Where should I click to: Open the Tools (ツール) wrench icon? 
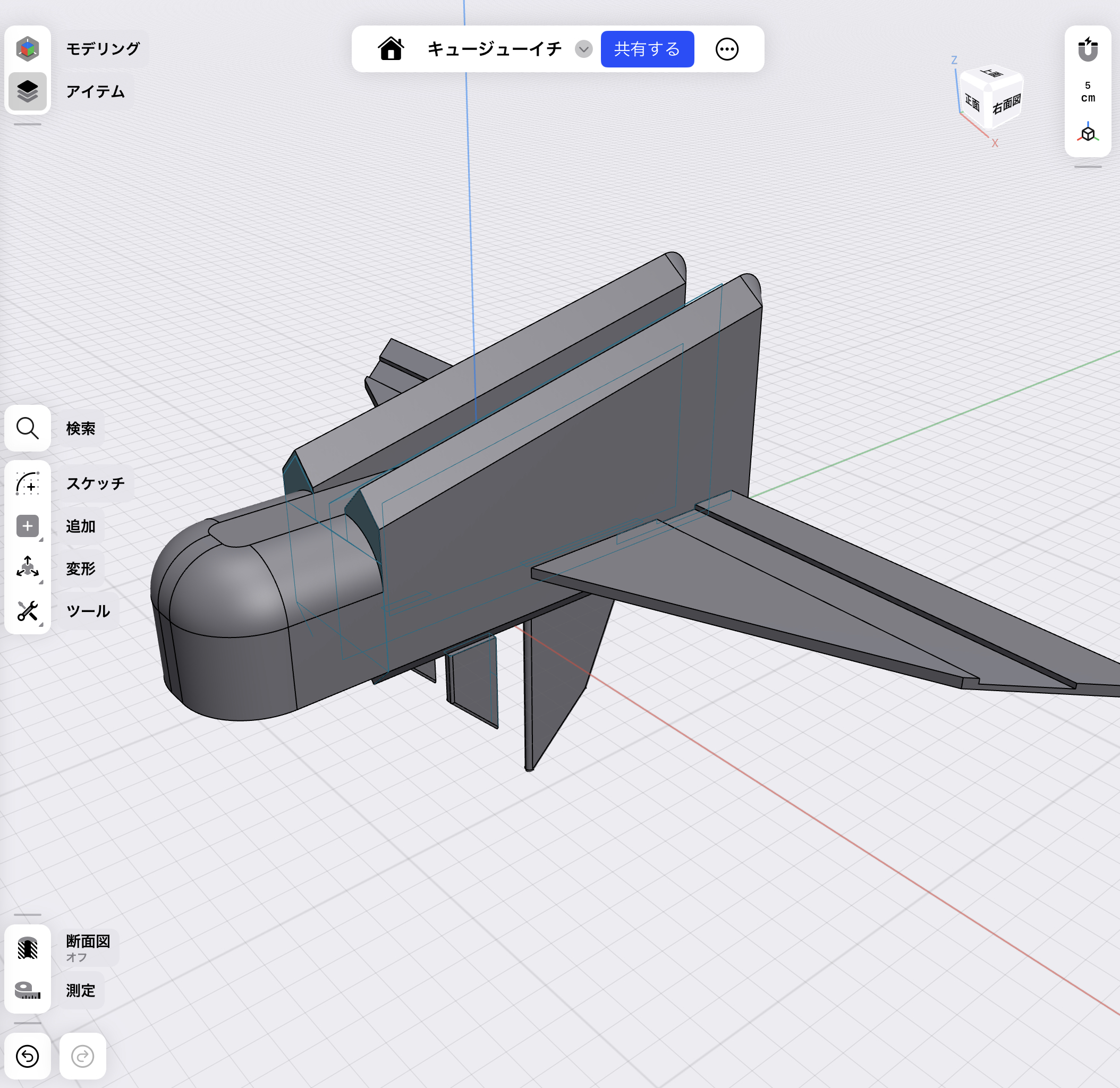click(28, 611)
